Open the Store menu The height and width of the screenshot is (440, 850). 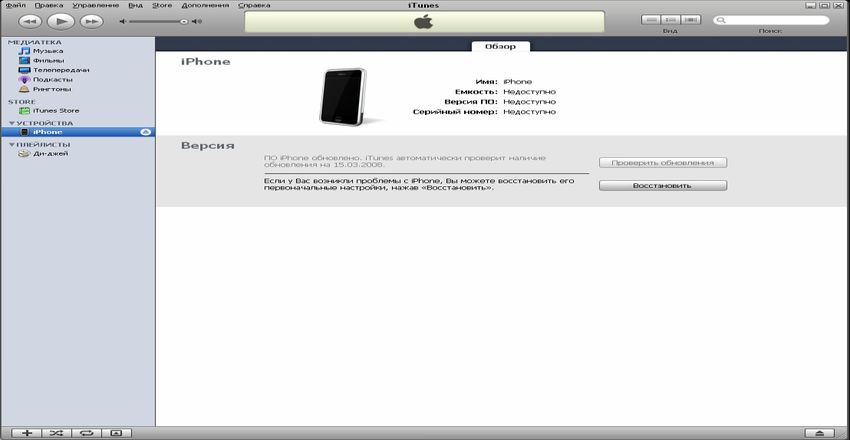(162, 5)
